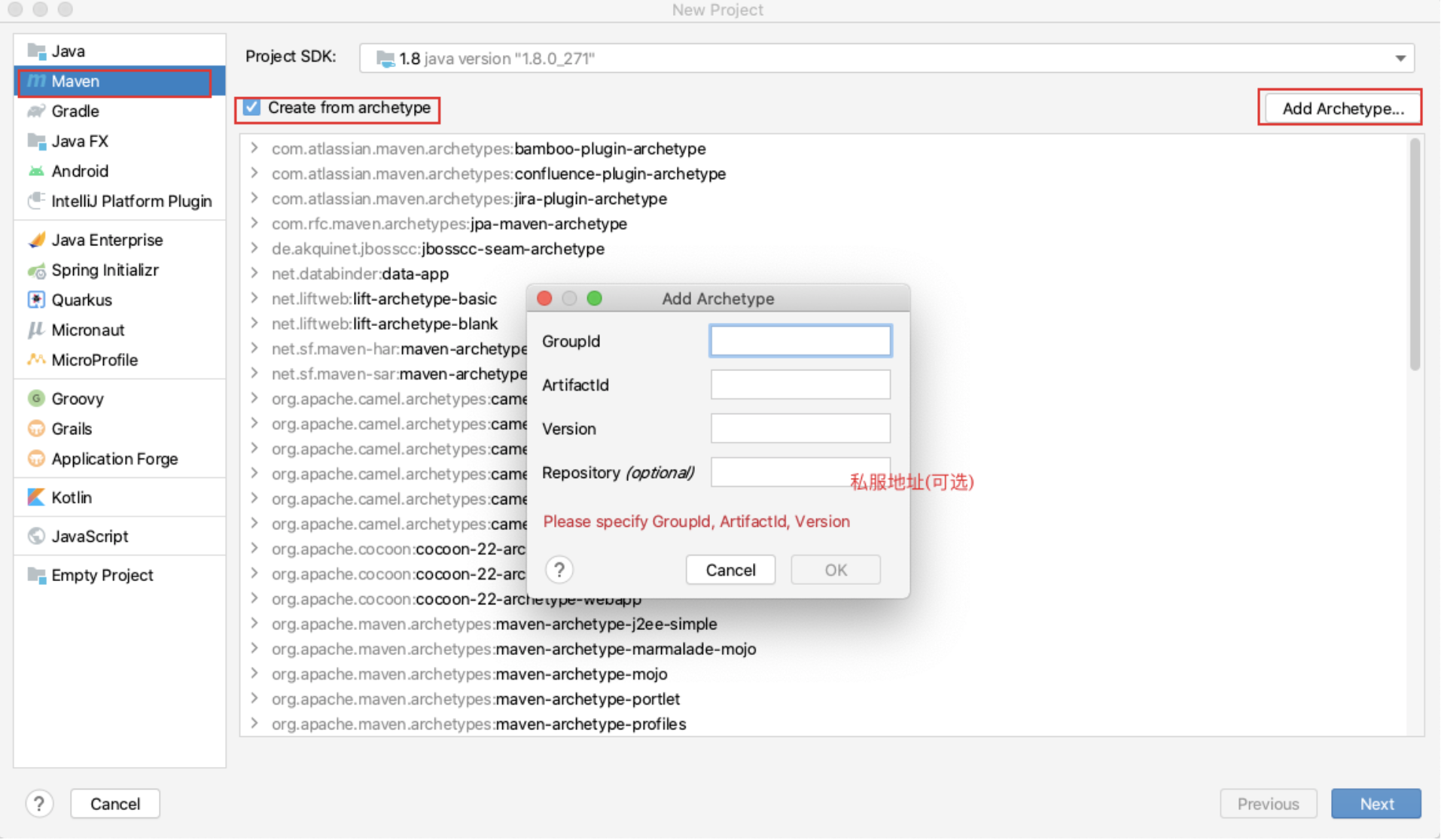
Task: Select Empty Project label
Action: [102, 575]
